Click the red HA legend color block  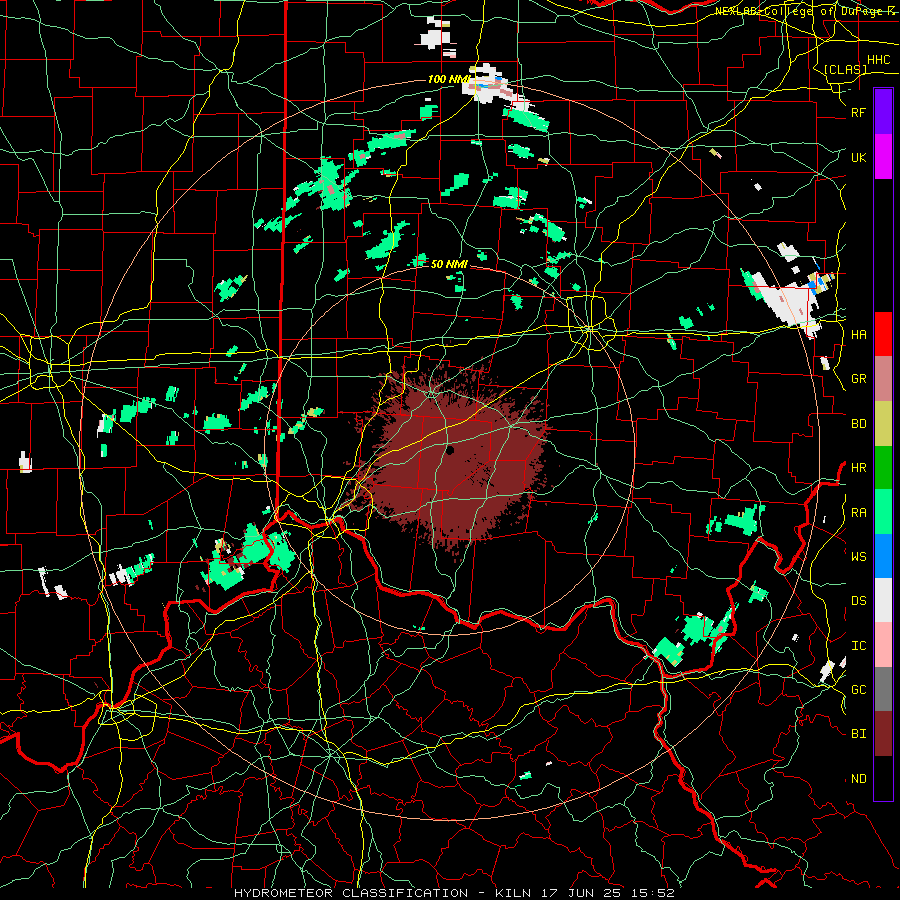tap(883, 334)
